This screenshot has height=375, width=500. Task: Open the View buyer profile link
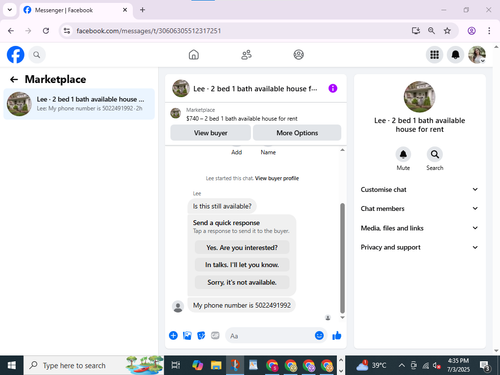tap(277, 178)
